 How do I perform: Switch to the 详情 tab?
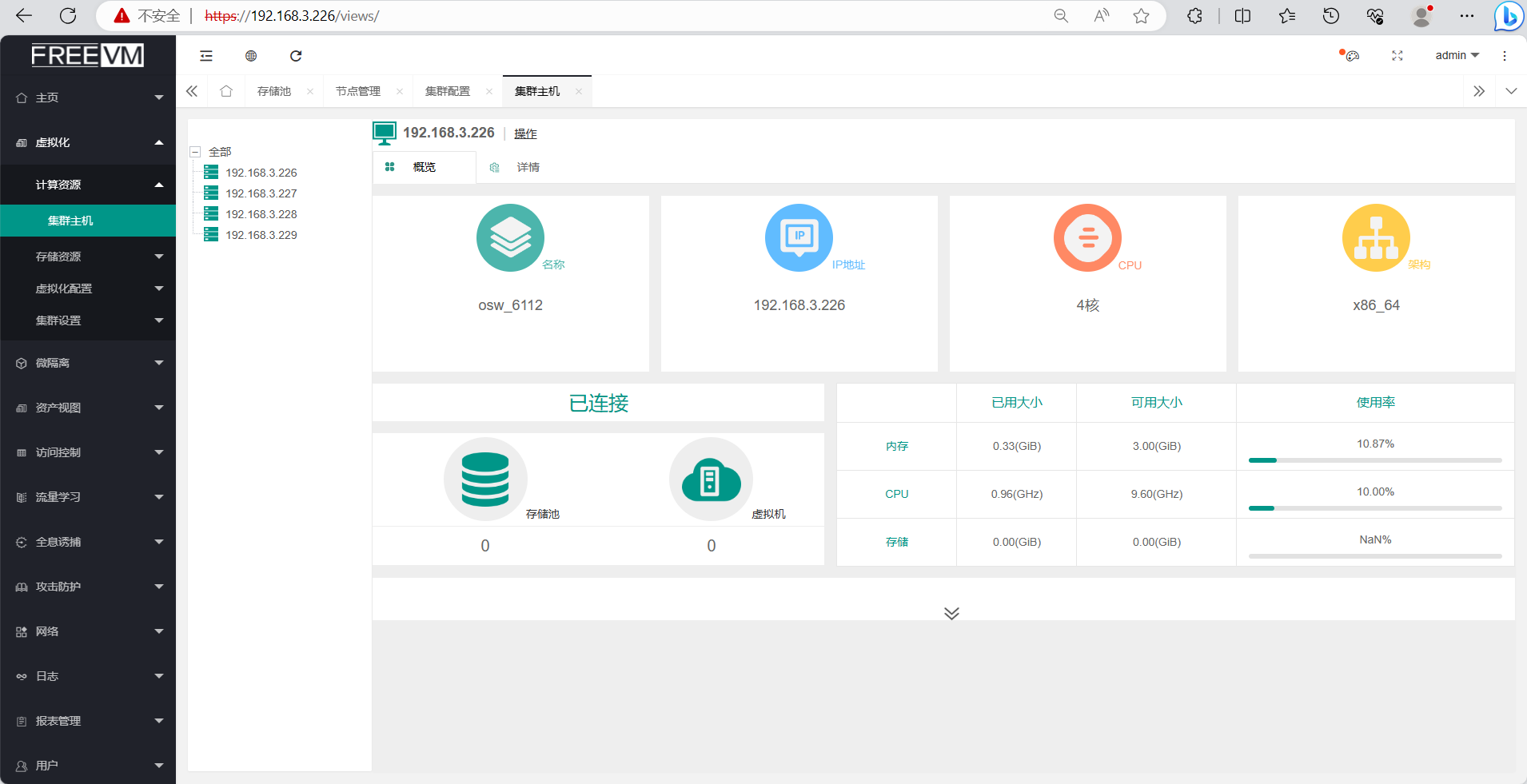[x=528, y=167]
